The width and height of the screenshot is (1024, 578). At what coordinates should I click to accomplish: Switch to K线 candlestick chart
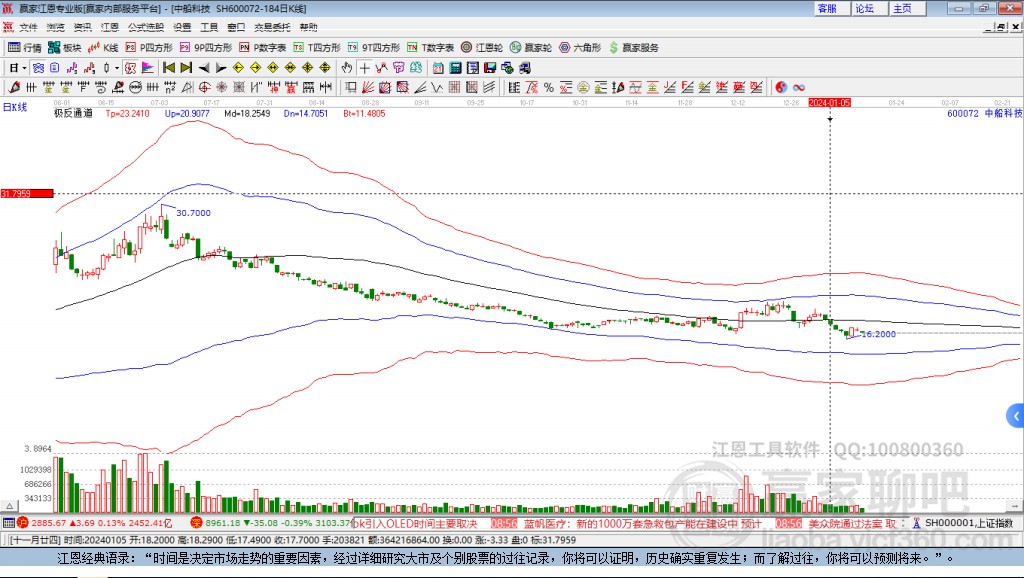click(x=105, y=47)
